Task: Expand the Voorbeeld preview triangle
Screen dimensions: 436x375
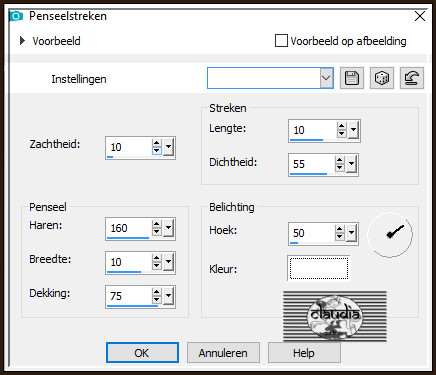Action: (22, 41)
